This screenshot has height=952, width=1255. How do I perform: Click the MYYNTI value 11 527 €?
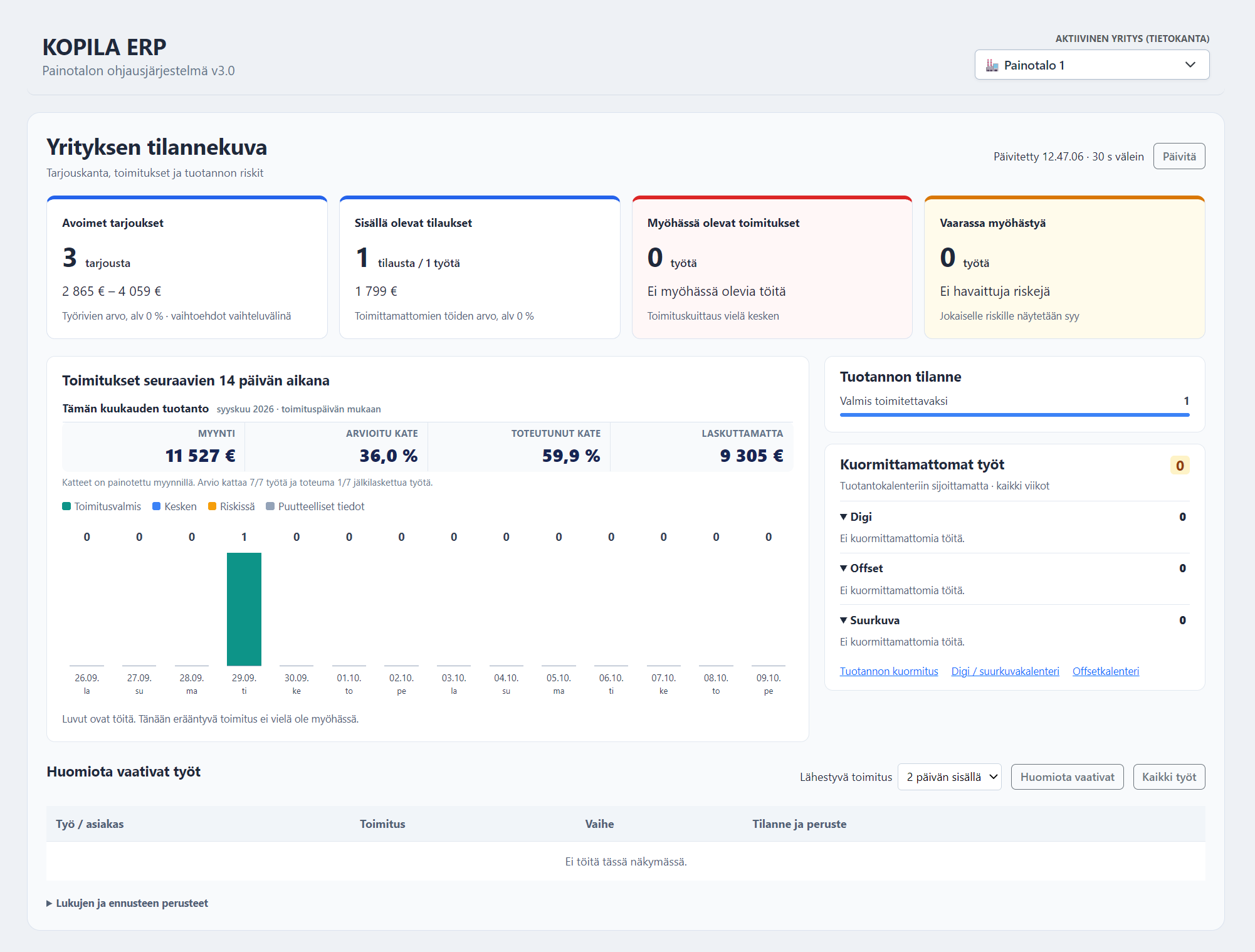[x=200, y=456]
